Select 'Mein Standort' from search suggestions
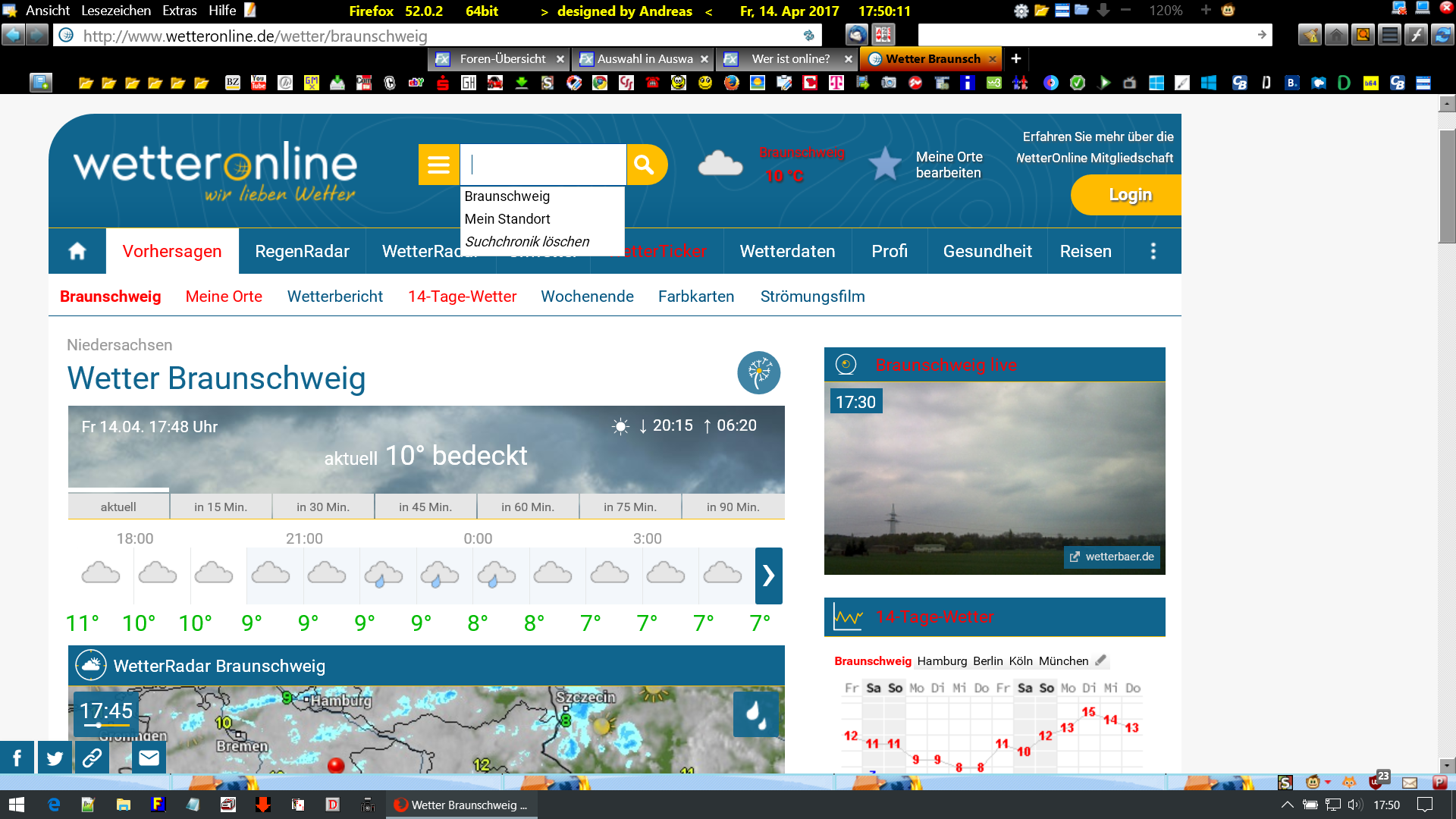Viewport: 1456px width, 819px height. tap(507, 219)
